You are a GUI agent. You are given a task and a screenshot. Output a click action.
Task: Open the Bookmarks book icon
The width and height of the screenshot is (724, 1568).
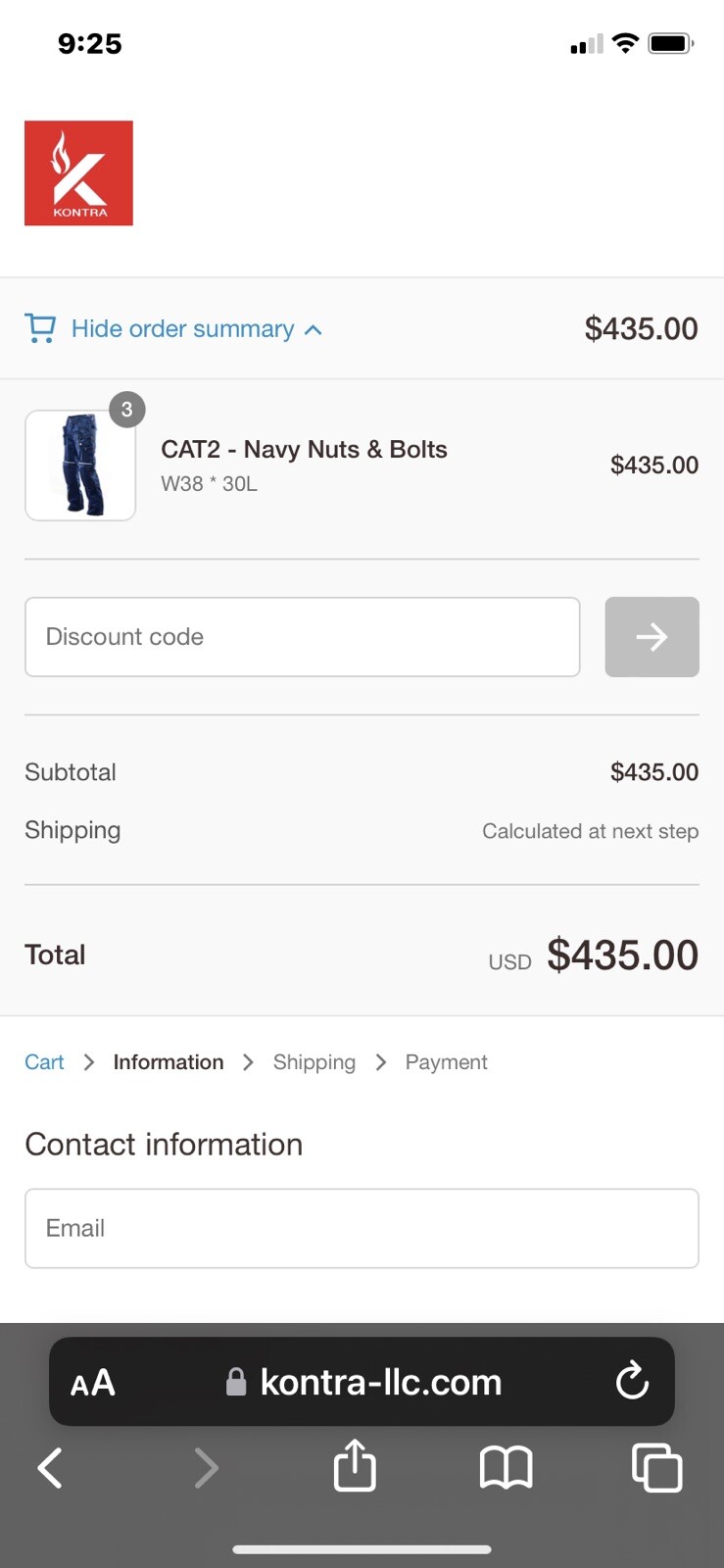pos(506,1468)
